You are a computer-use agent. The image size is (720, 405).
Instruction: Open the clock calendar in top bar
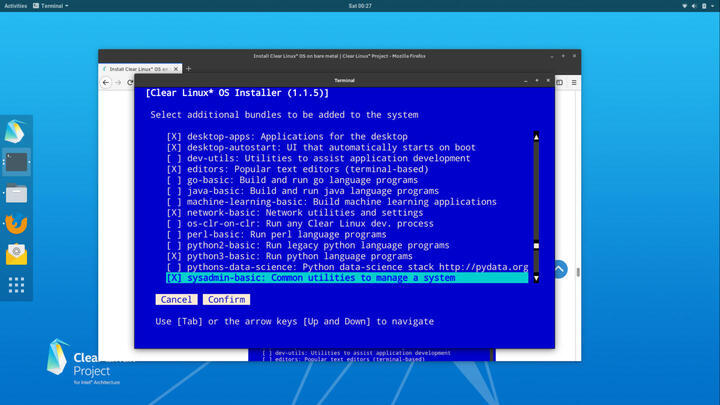360,6
